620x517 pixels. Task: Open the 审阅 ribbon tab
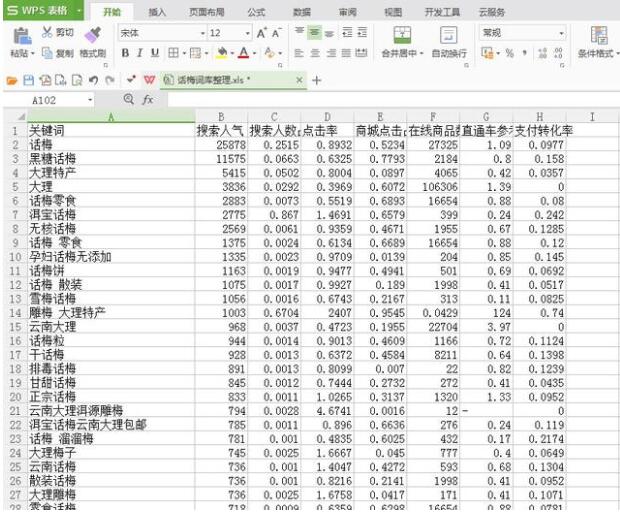pos(347,12)
